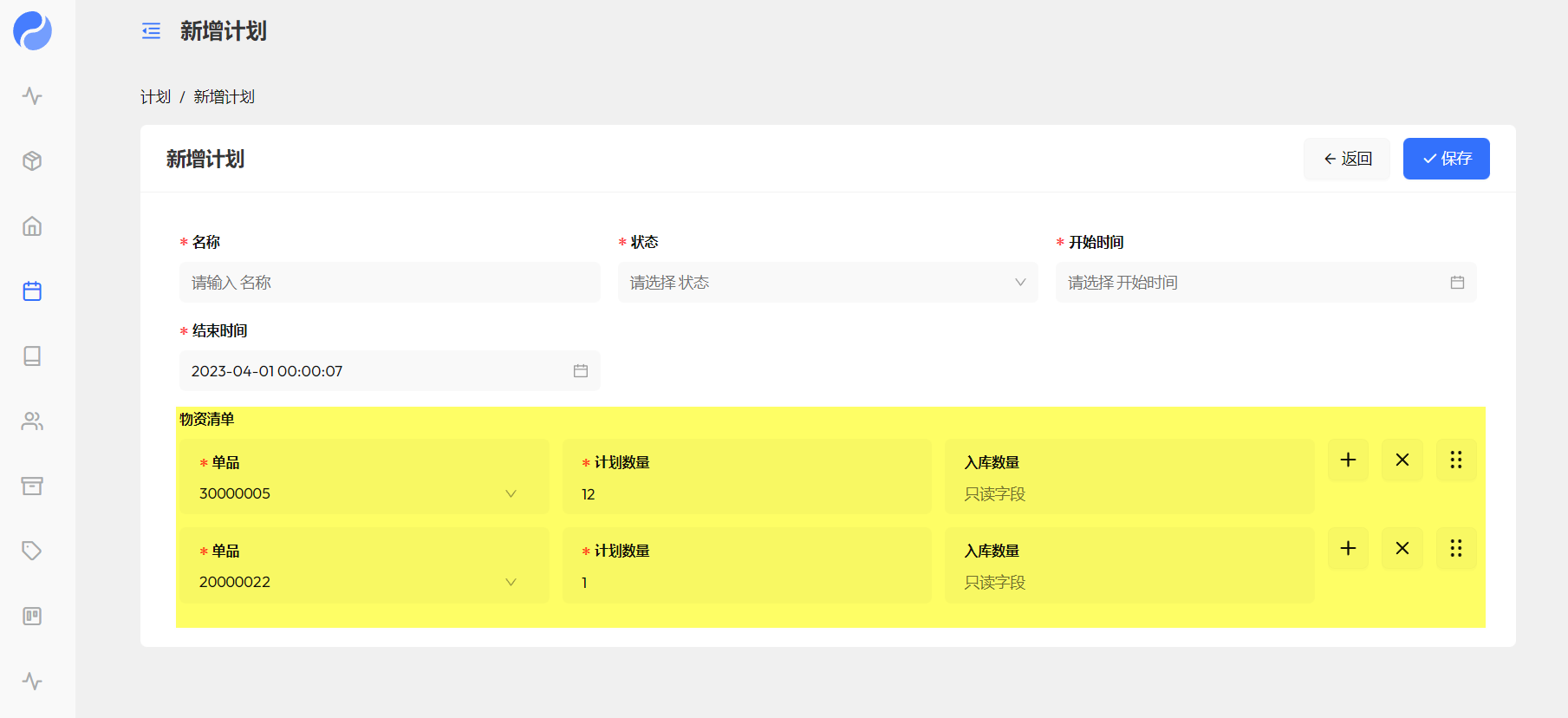Click the 返回 back button

(x=1346, y=159)
